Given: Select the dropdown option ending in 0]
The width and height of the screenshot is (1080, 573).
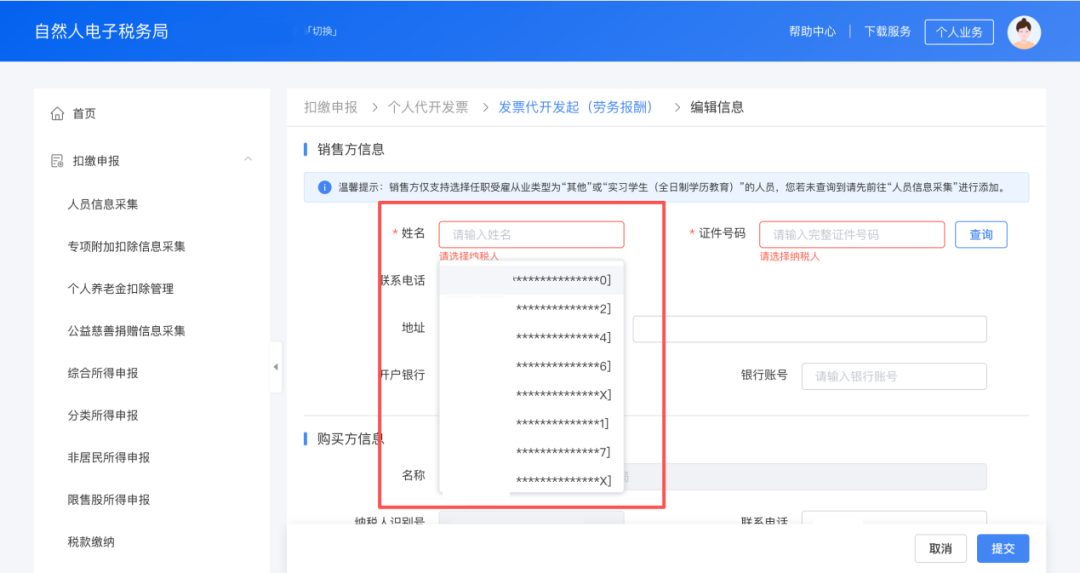Looking at the screenshot, I should (531, 280).
